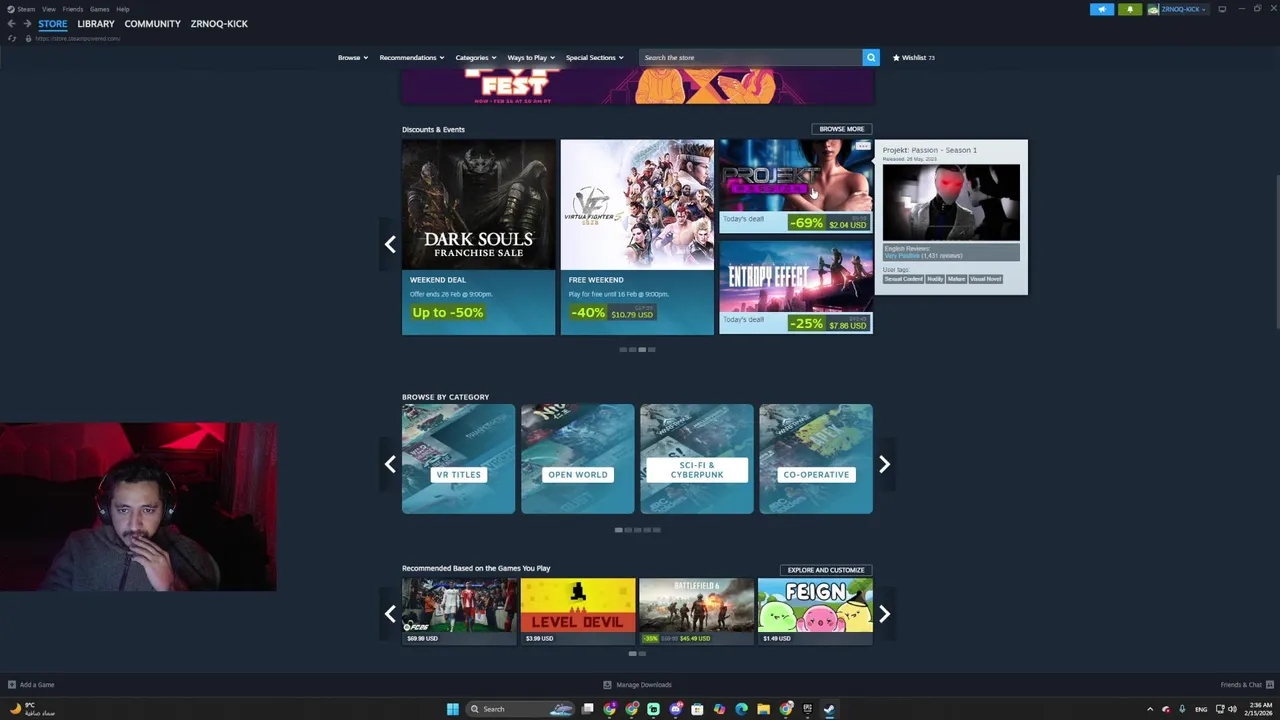This screenshot has height=720, width=1280.
Task: Open Friends & Chat
Action: click(x=1245, y=685)
